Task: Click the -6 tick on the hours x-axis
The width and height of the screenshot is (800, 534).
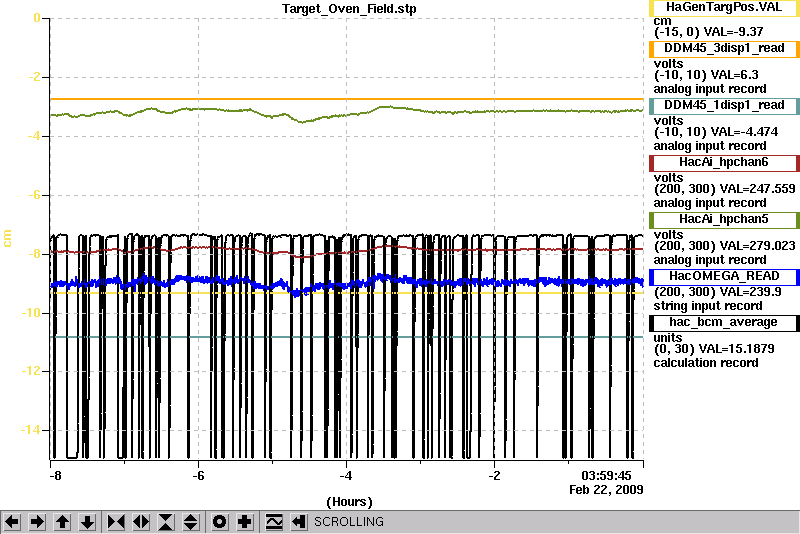Action: pos(198,476)
